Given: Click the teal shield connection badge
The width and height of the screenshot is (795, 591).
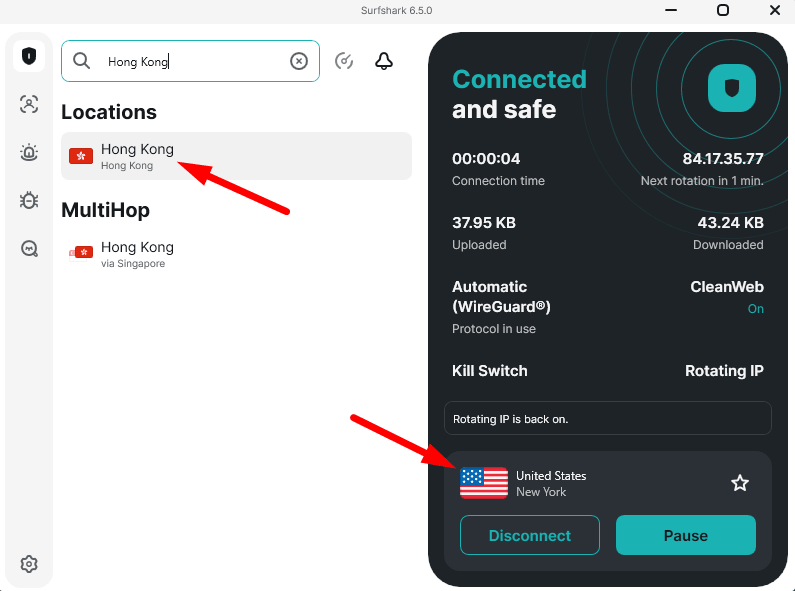Looking at the screenshot, I should coord(732,88).
